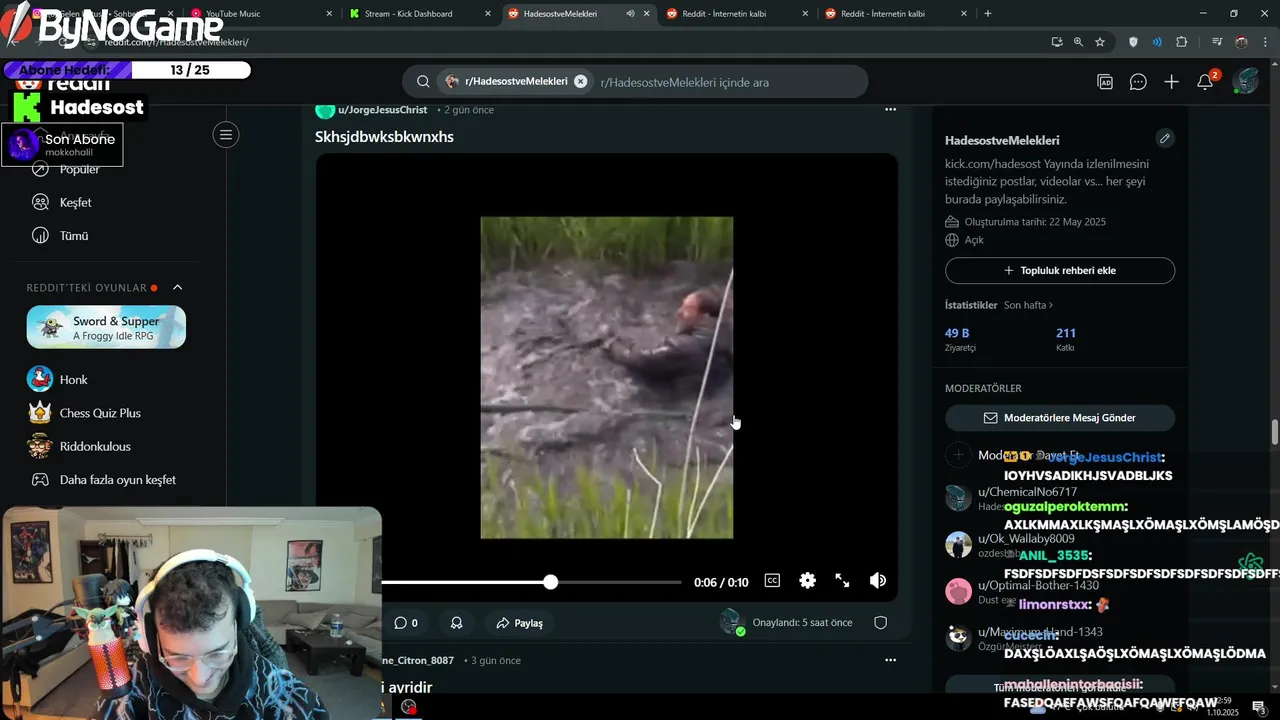Screen dimensions: 1280x720
Task: Open OBS from the taskbar
Action: 408,707
